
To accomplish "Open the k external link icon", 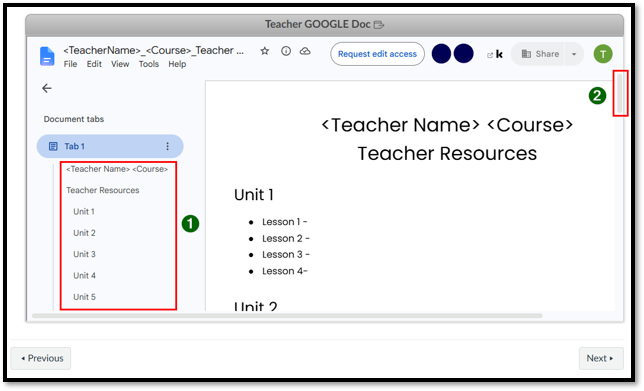I will 495,54.
